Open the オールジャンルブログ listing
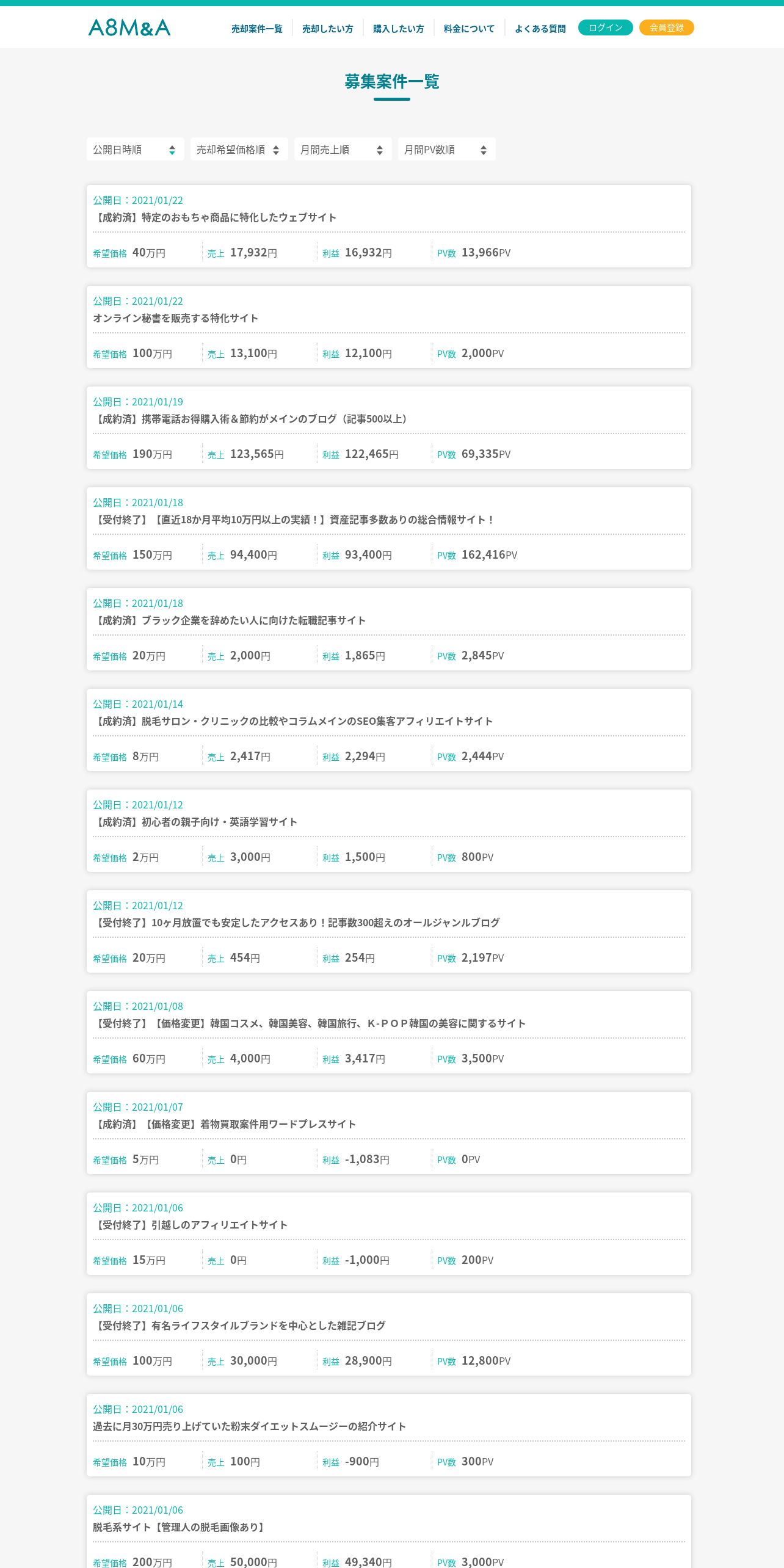 [389, 932]
